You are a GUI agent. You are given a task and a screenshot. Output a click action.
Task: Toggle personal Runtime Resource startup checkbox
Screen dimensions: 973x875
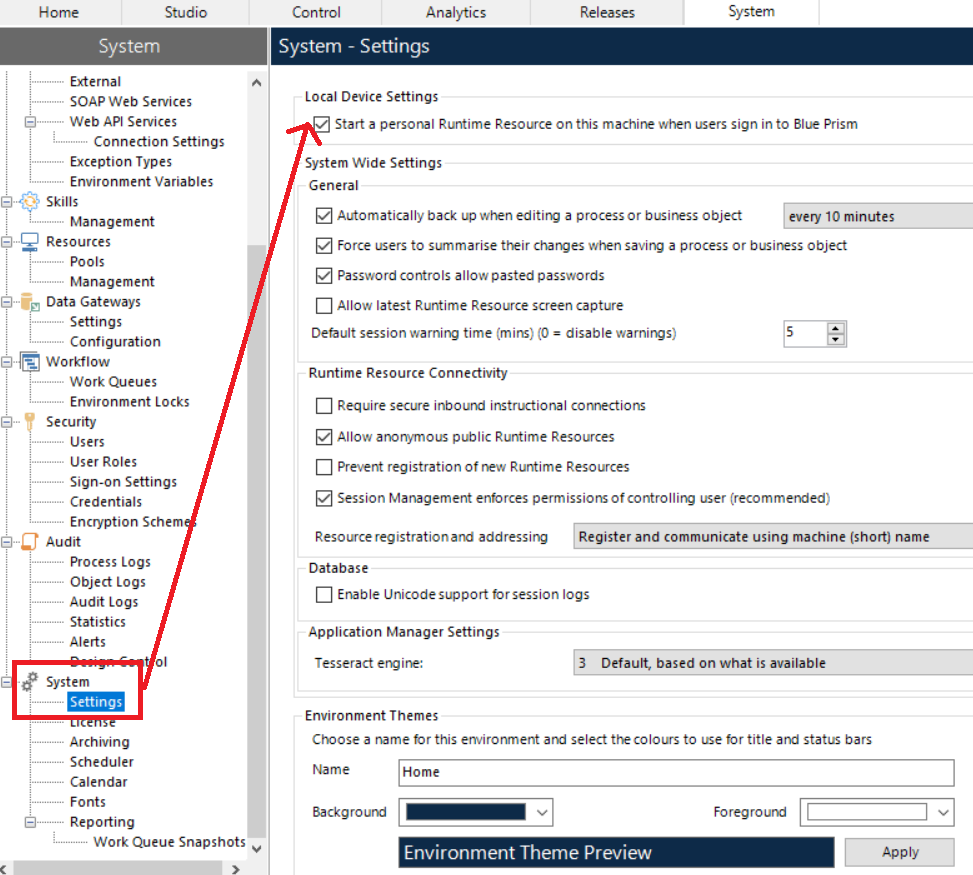tap(321, 124)
